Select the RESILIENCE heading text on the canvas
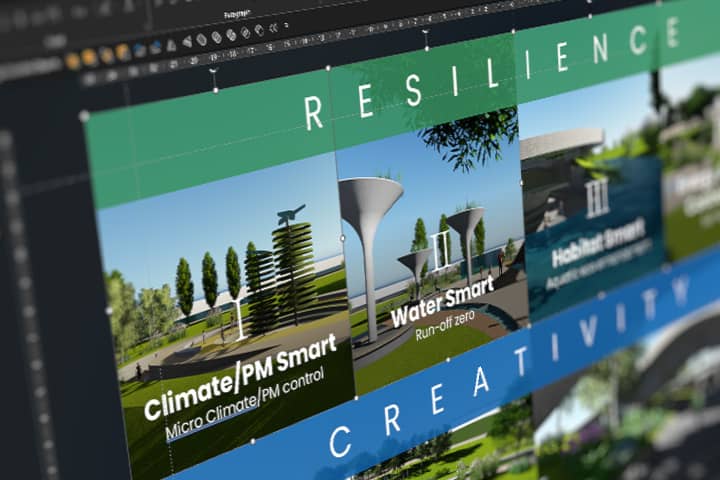This screenshot has height=480, width=720. 494,73
